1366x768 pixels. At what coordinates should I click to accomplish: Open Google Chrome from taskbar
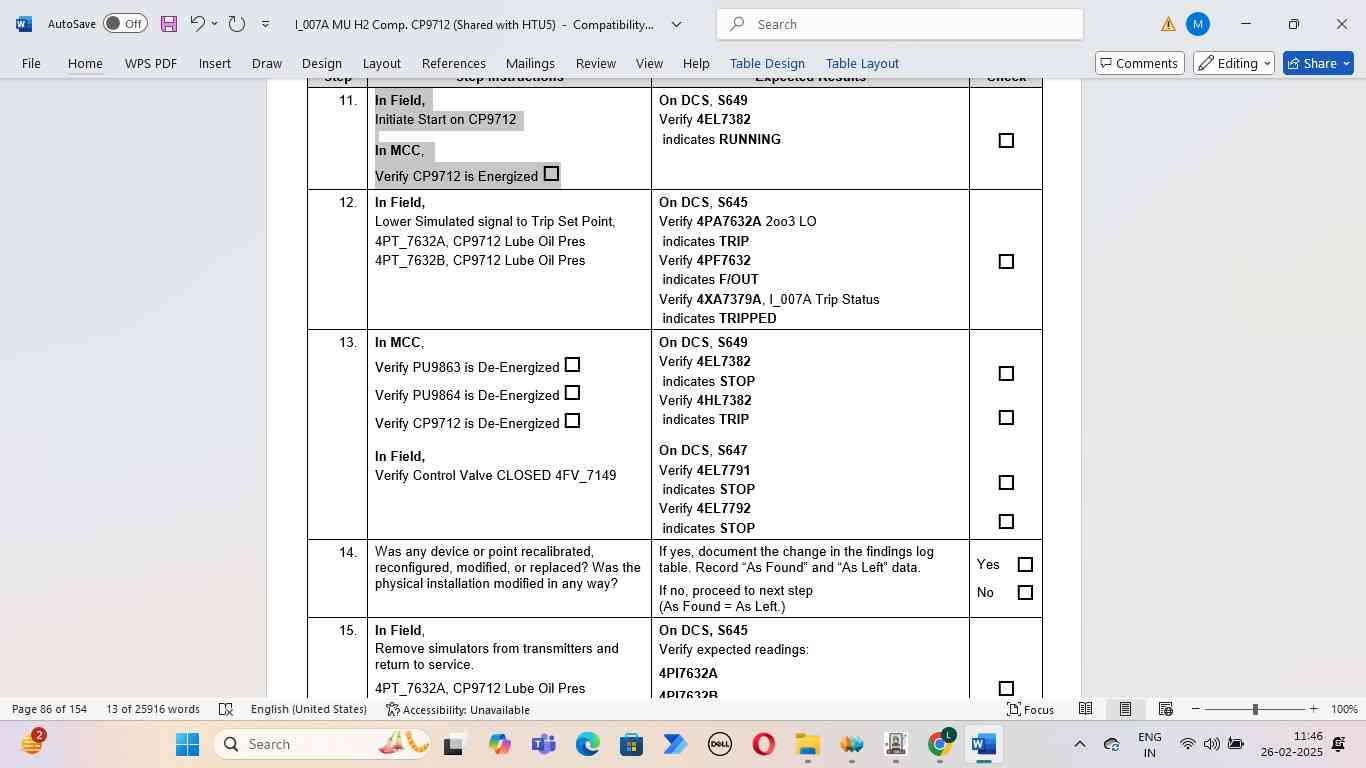940,744
